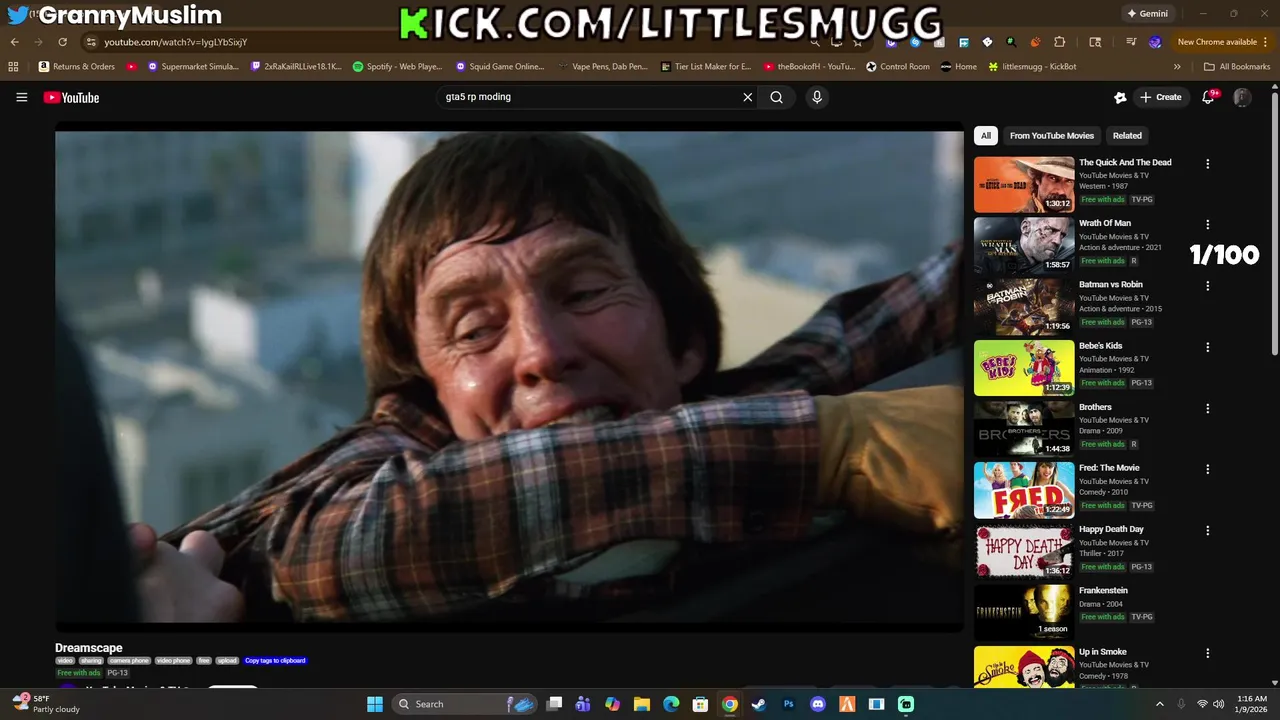Open Steam from the taskbar
Screen dimensions: 1280x720
tap(759, 704)
